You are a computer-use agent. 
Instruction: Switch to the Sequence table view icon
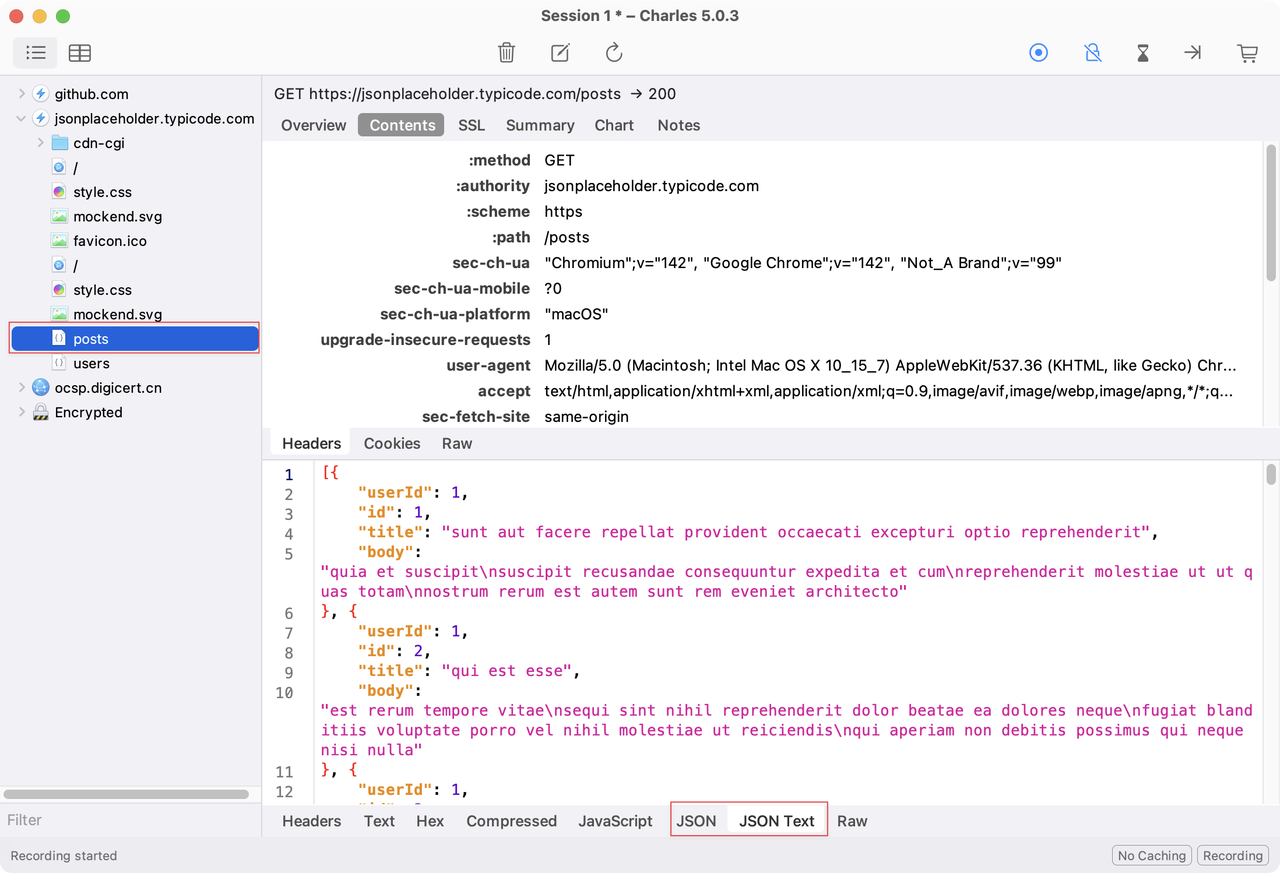point(80,53)
